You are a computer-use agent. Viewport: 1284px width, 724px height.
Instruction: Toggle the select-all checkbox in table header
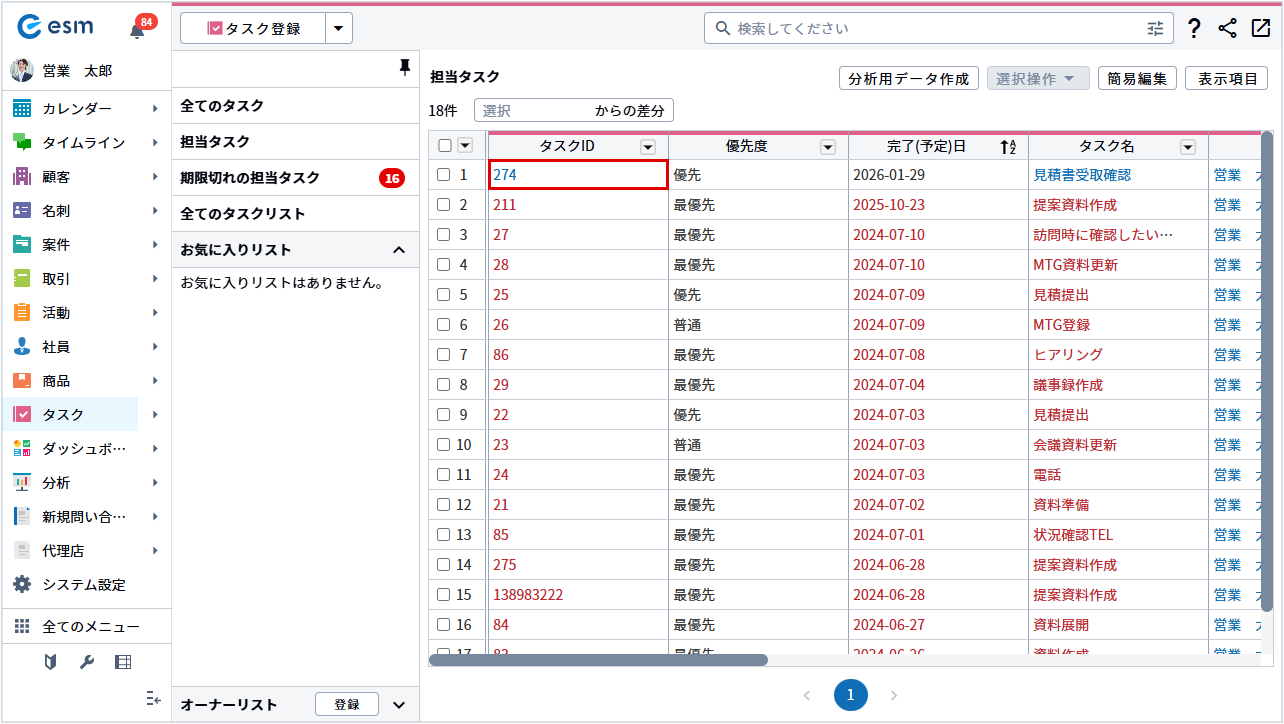tap(445, 146)
